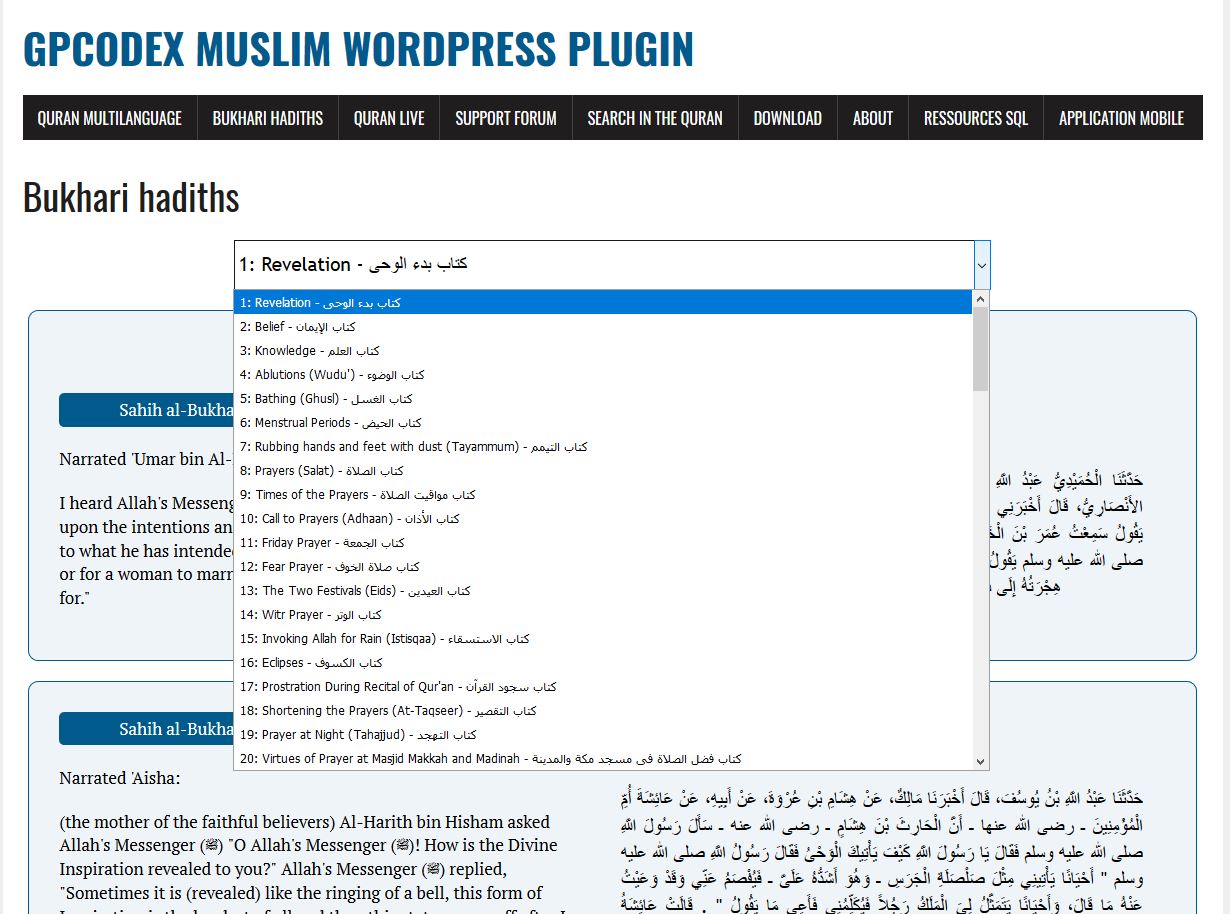The height and width of the screenshot is (914, 1230).
Task: Open the Quran Live menu item
Action: (x=389, y=118)
